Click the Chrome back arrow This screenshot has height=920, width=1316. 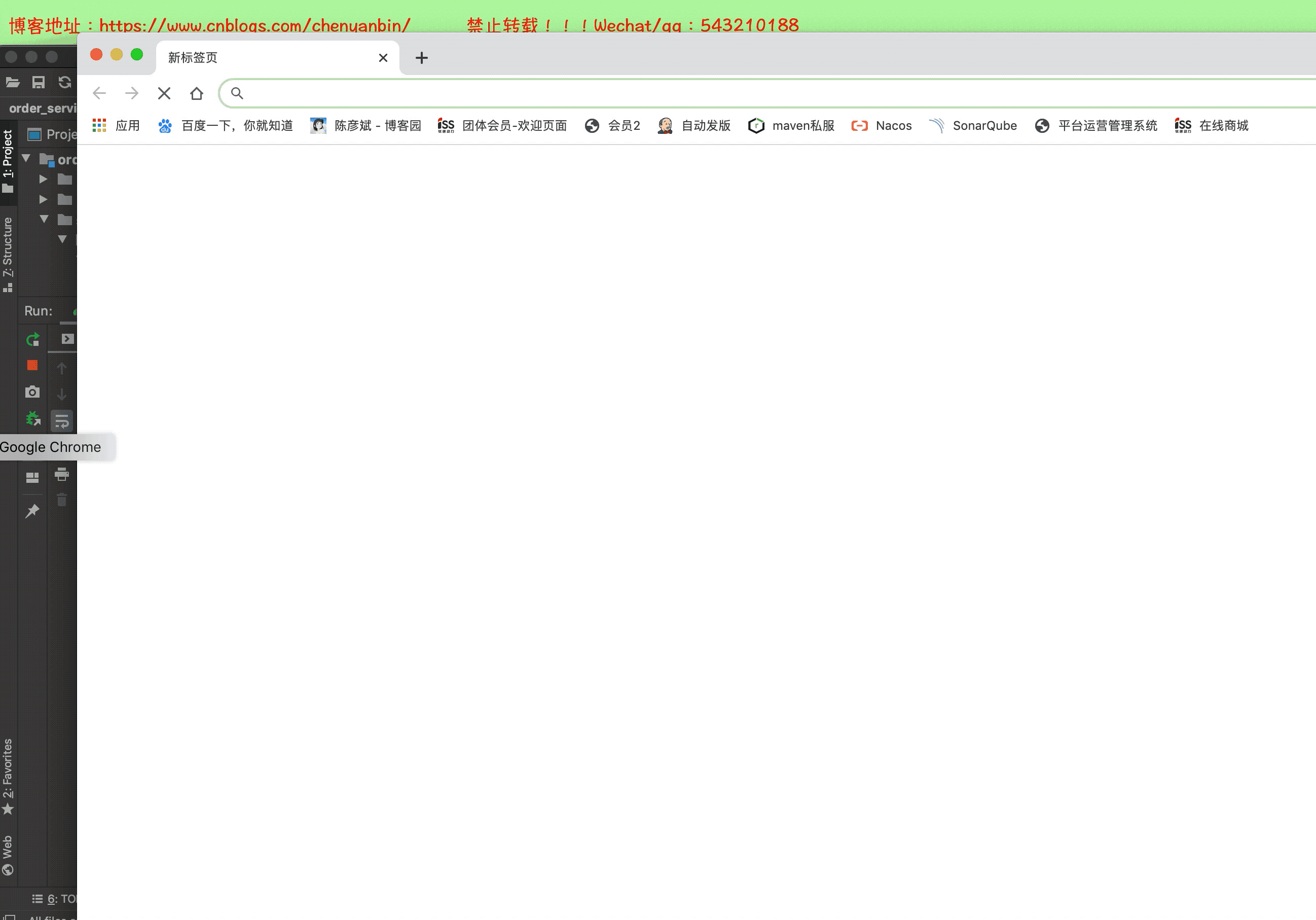pos(99,93)
